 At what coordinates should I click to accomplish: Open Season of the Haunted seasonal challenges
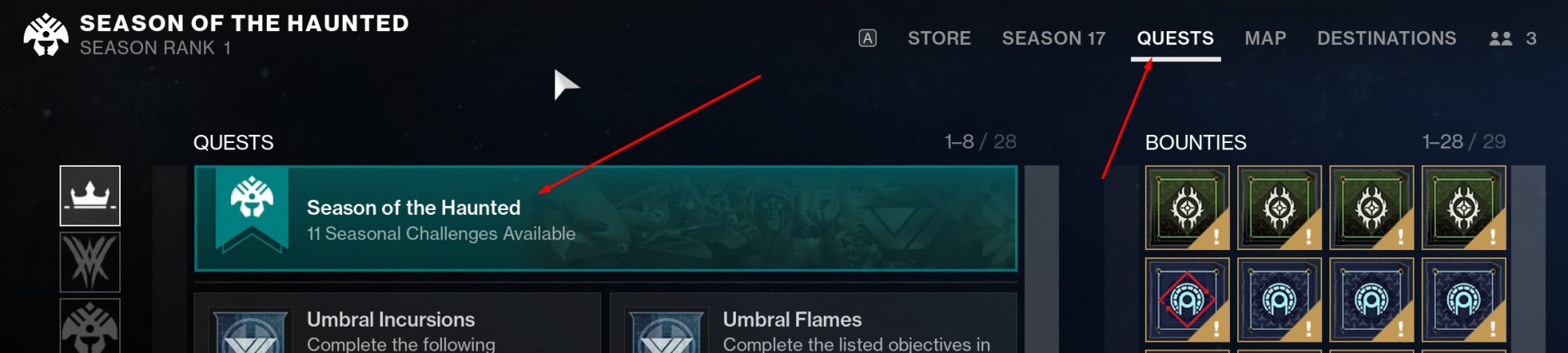pyautogui.click(x=605, y=218)
